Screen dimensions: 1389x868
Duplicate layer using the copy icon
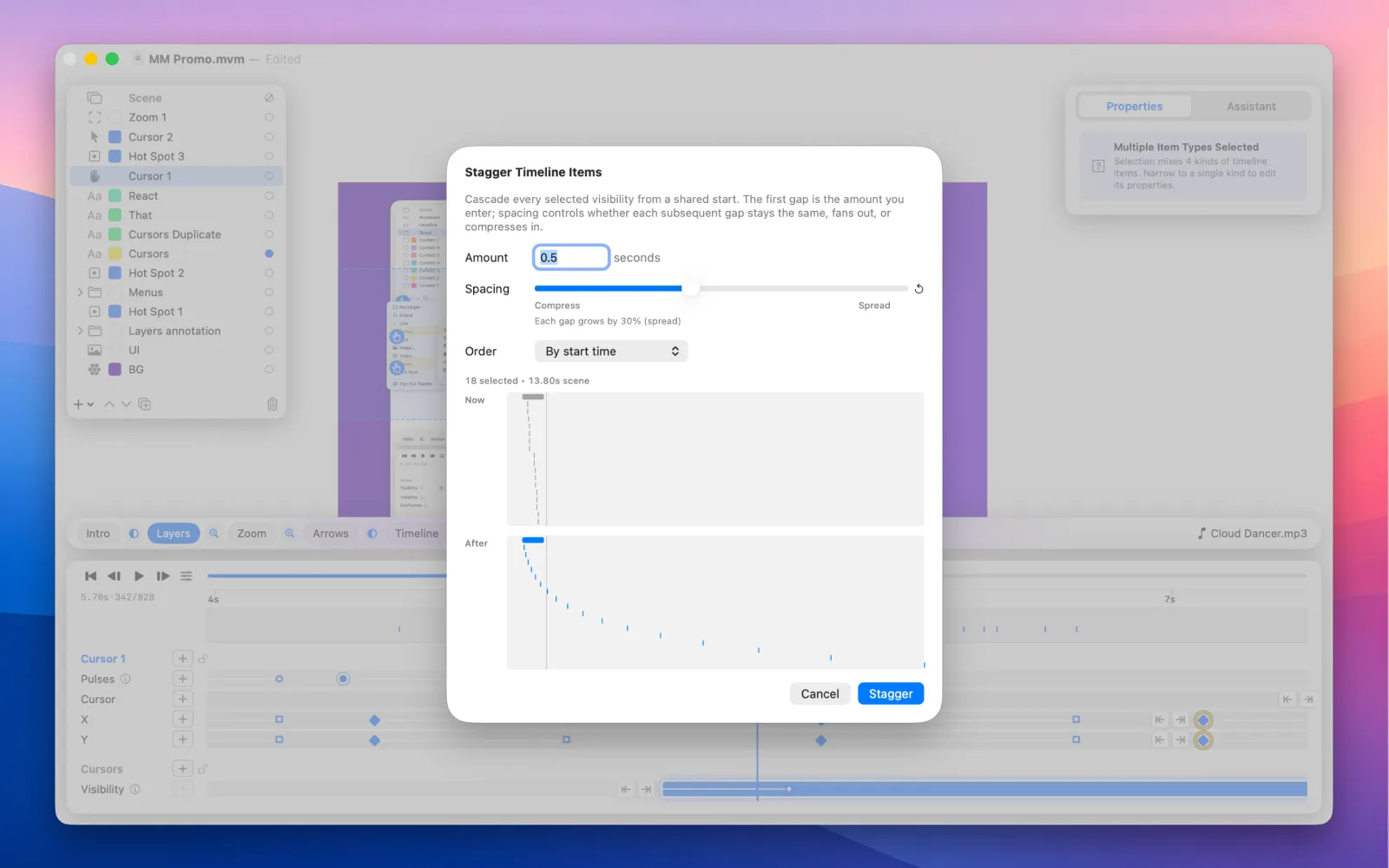pyautogui.click(x=145, y=404)
